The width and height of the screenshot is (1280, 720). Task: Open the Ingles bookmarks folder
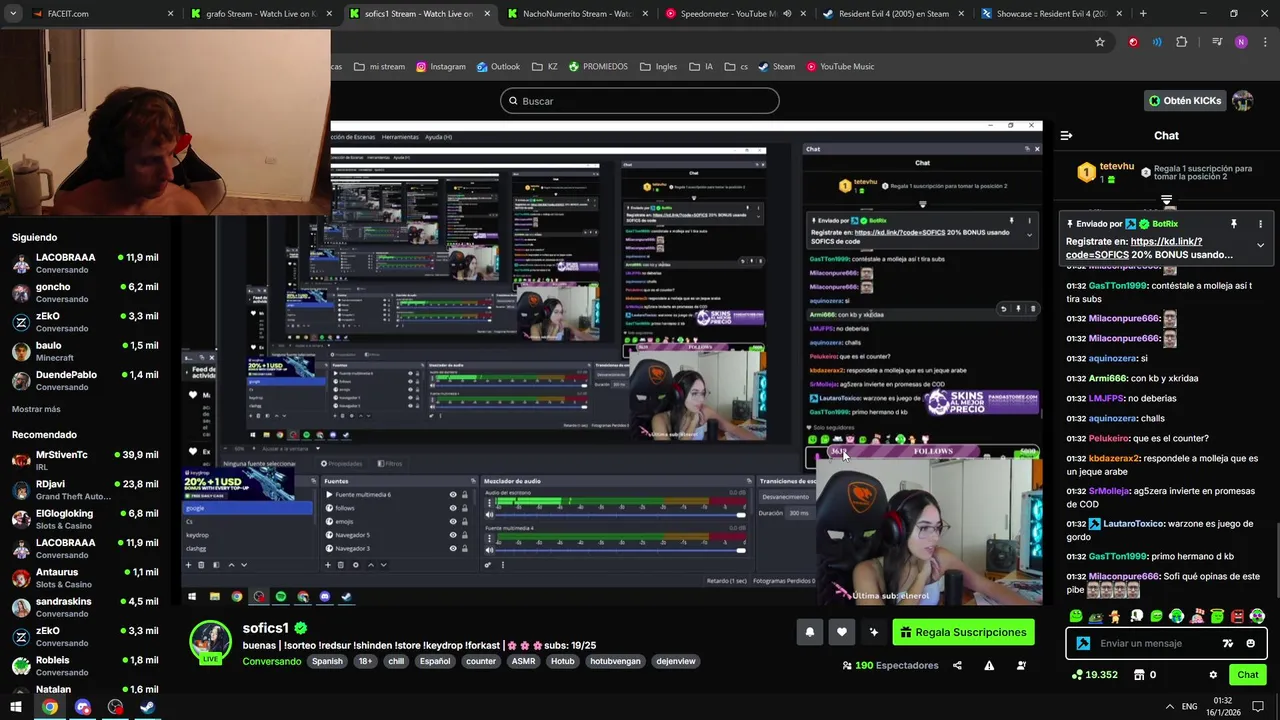point(658,67)
